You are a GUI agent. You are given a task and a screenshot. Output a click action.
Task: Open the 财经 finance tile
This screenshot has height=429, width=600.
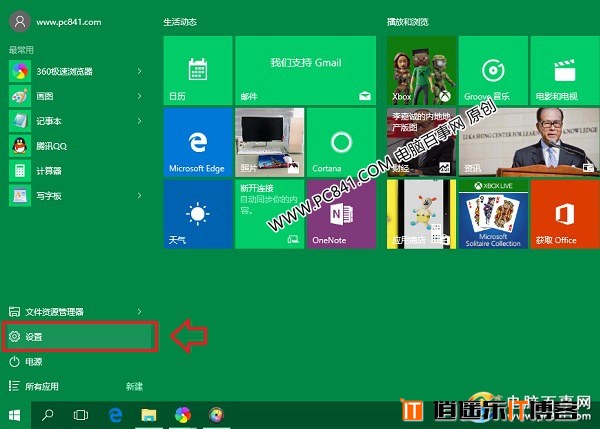[x=421, y=142]
